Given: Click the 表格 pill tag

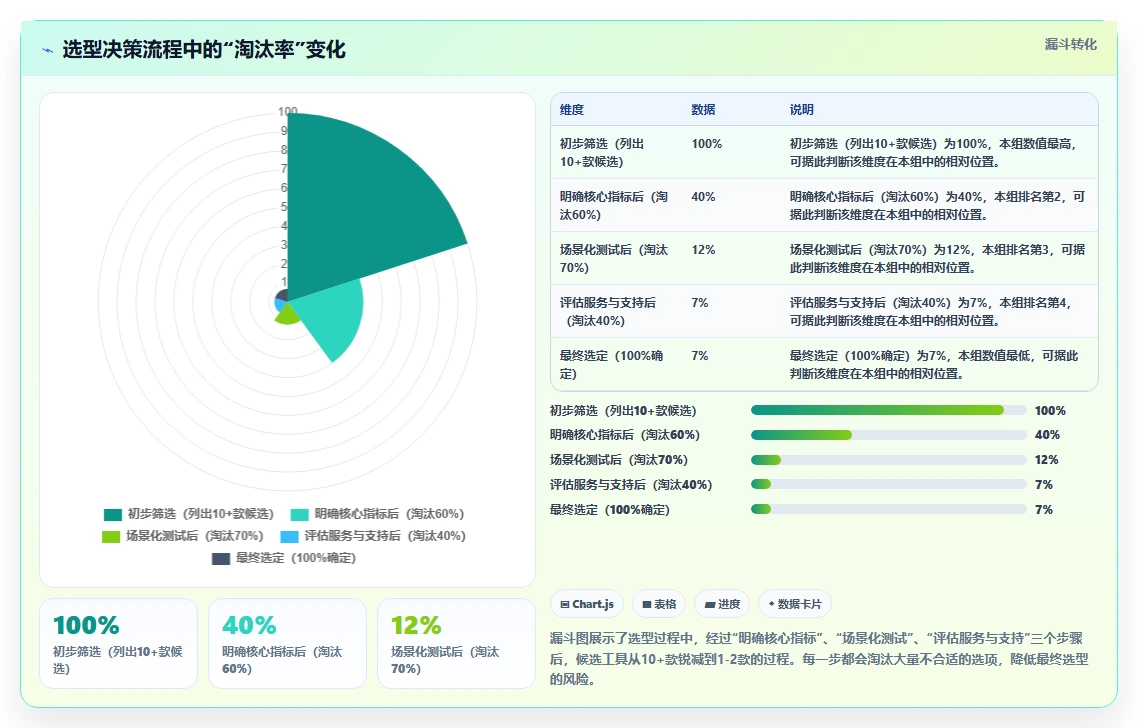Looking at the screenshot, I should [x=659, y=604].
